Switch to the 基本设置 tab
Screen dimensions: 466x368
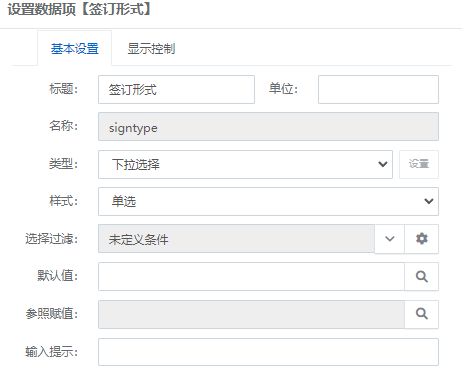click(75, 49)
